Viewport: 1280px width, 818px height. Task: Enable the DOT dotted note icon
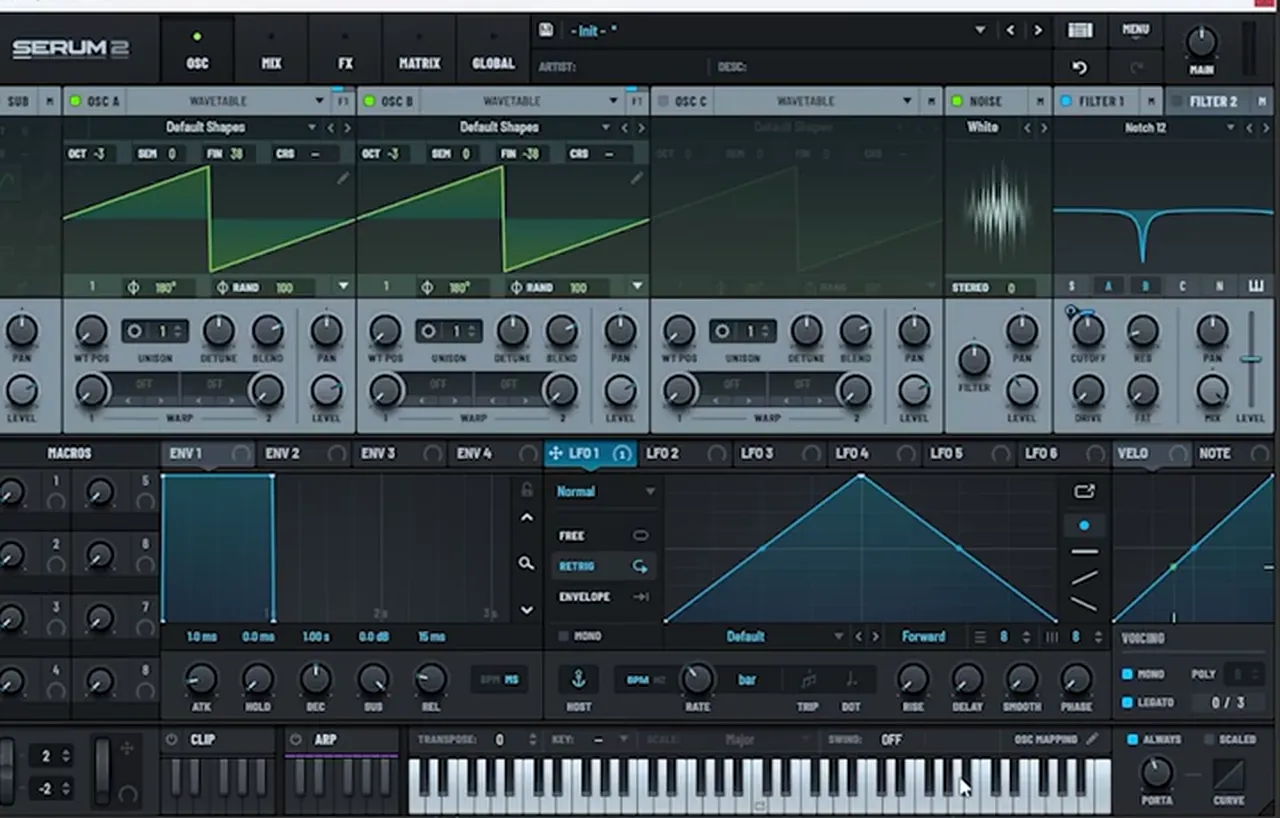851,680
